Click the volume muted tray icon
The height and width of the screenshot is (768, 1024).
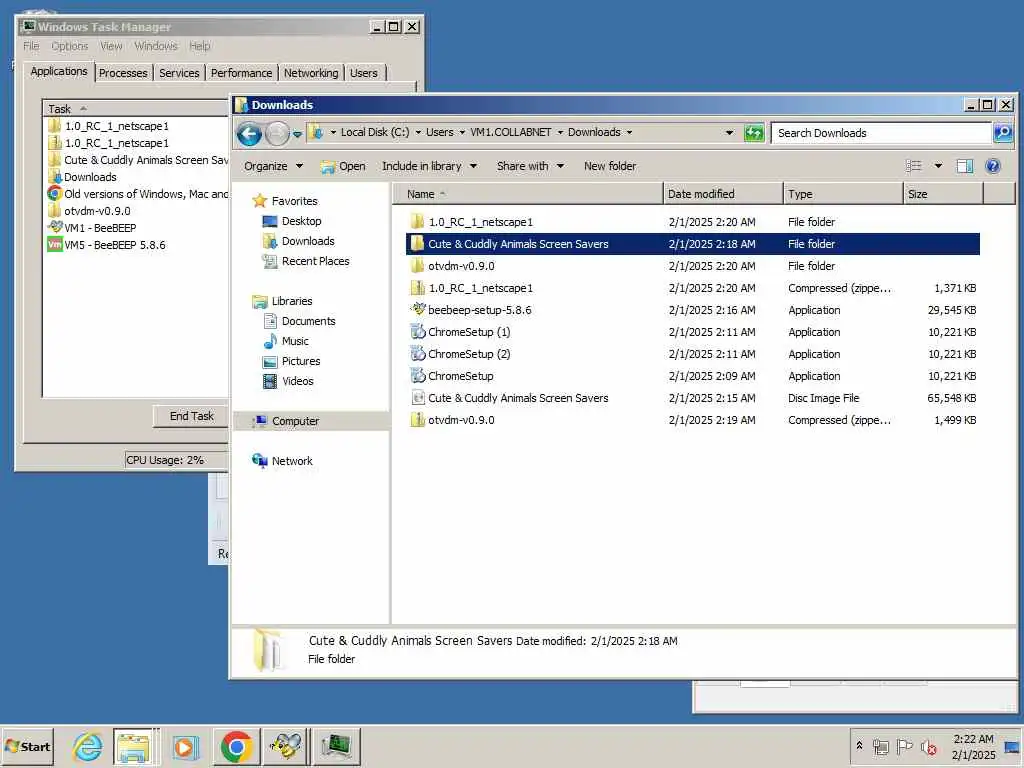coord(928,746)
